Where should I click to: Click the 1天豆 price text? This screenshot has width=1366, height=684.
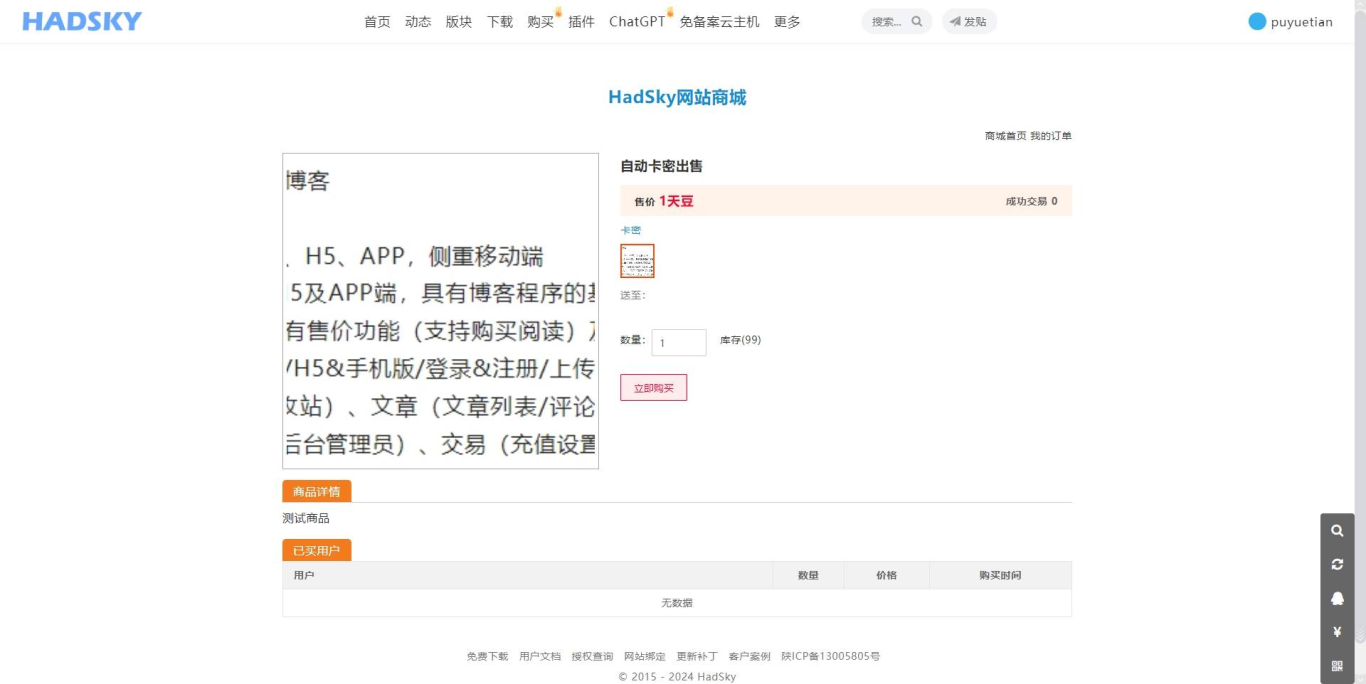point(676,201)
